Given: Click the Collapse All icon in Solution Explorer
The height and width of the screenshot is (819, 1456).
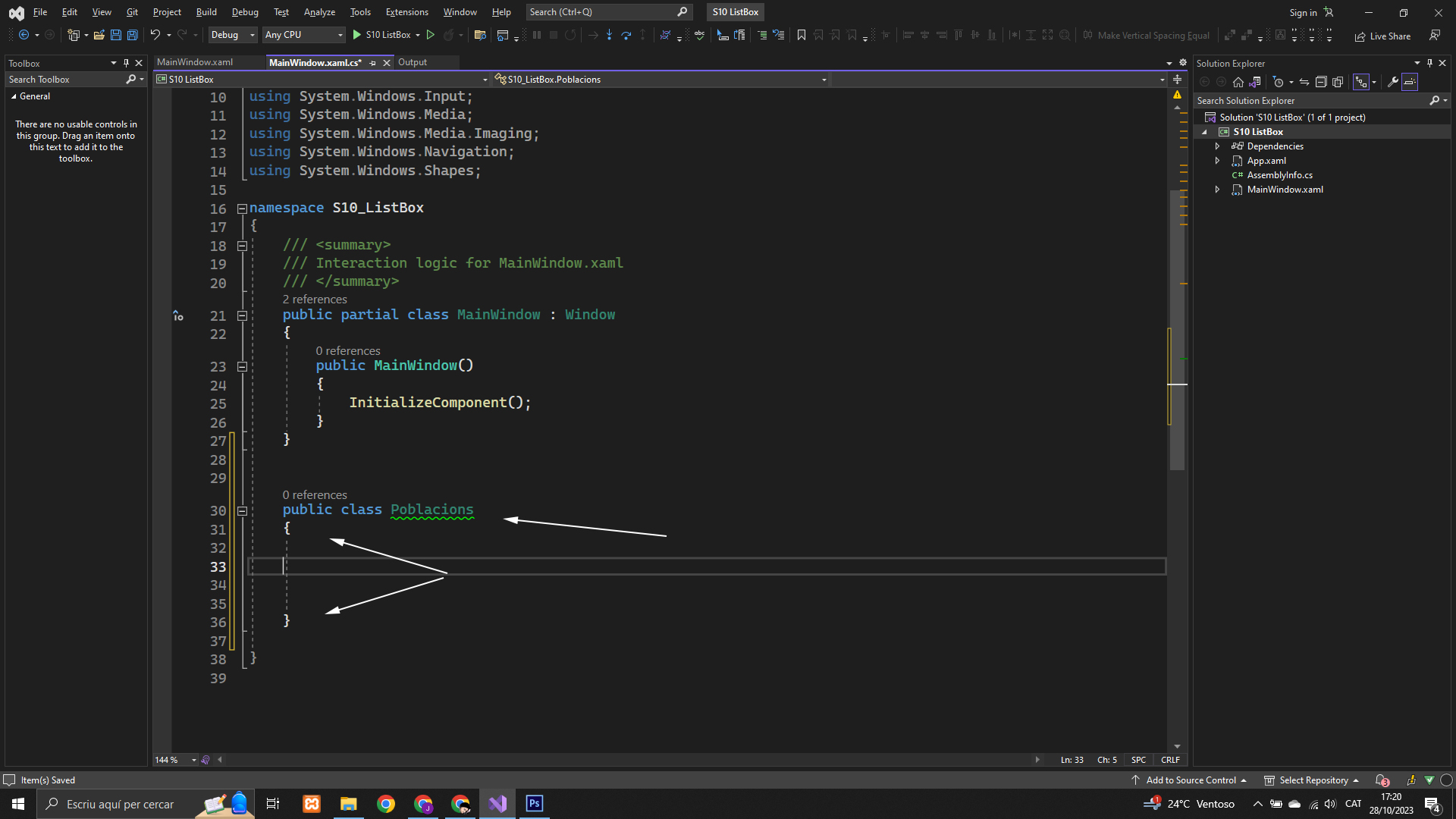Looking at the screenshot, I should [1321, 82].
